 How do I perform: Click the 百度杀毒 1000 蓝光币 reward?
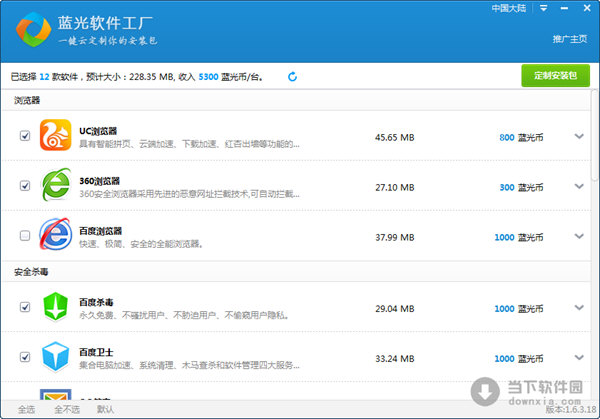[x=519, y=308]
